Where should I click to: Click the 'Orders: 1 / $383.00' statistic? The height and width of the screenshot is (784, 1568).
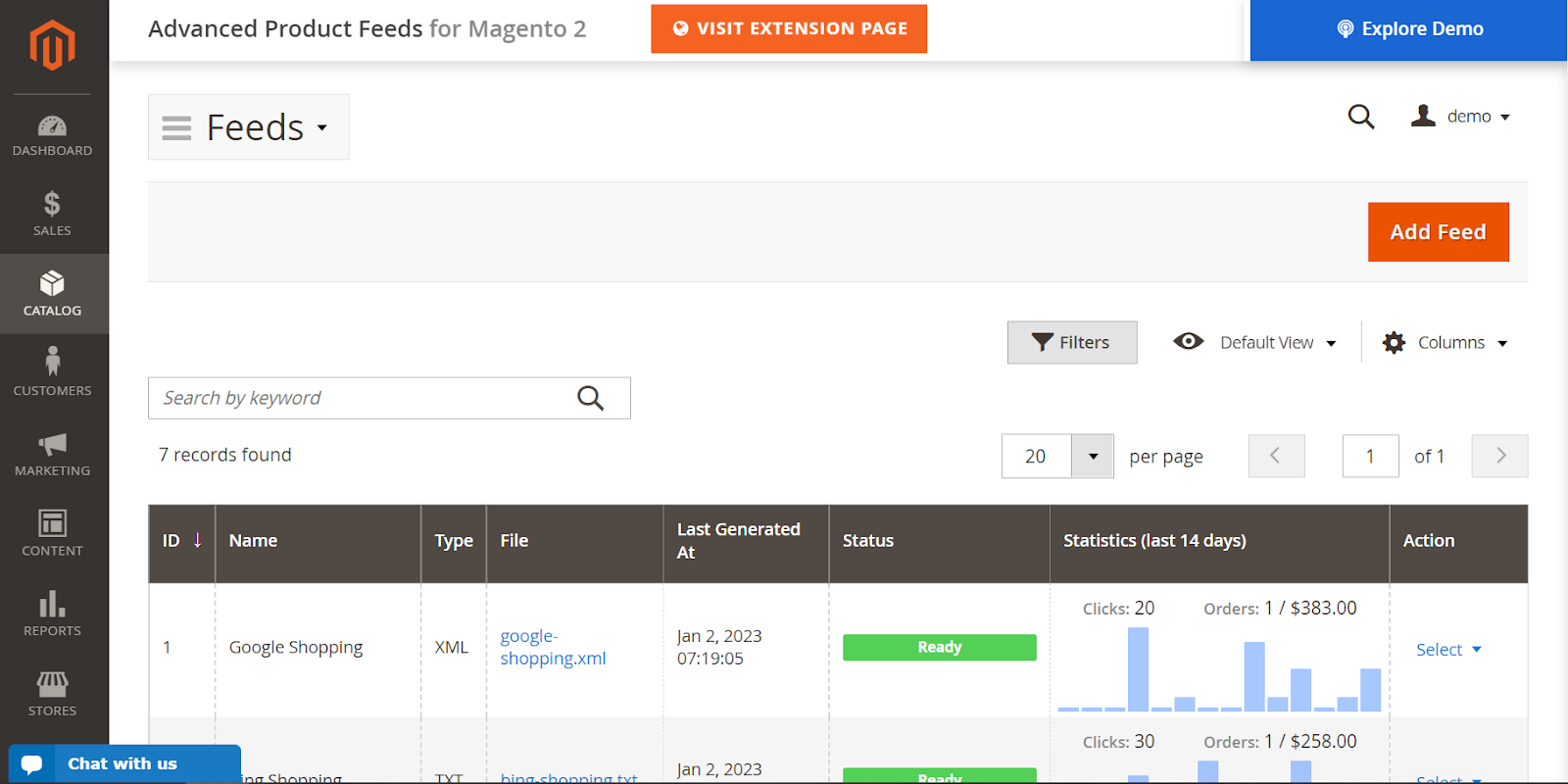(1280, 609)
